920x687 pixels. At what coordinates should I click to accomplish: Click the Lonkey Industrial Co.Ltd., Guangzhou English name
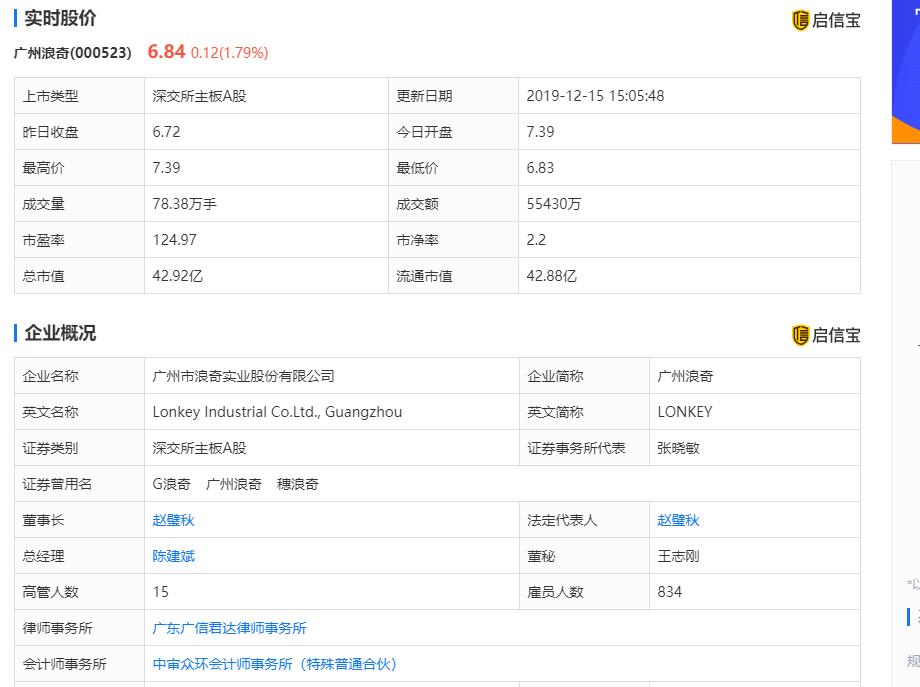(x=277, y=412)
